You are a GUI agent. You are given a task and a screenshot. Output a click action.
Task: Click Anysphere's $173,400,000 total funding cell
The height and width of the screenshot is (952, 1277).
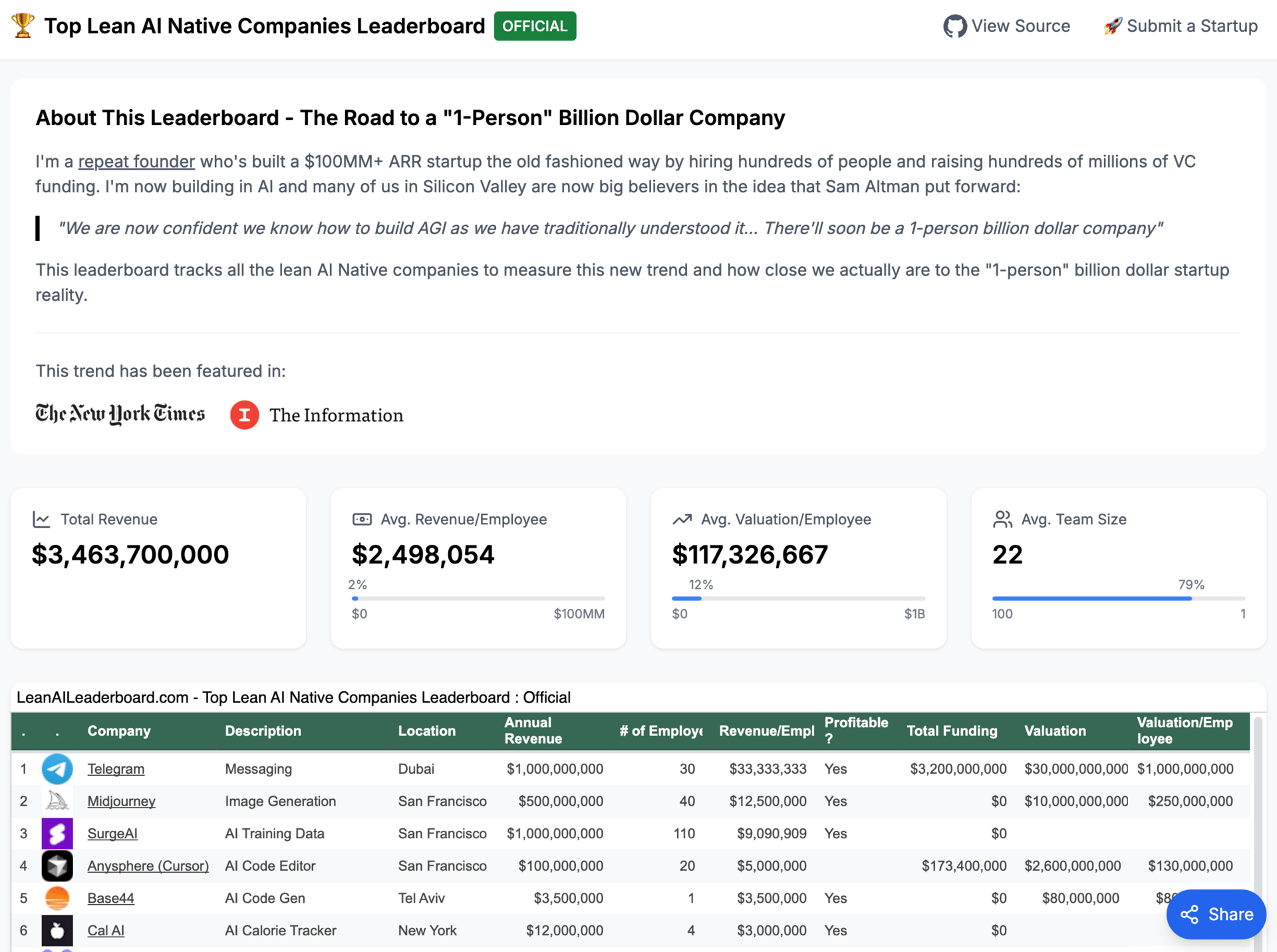pos(964,866)
